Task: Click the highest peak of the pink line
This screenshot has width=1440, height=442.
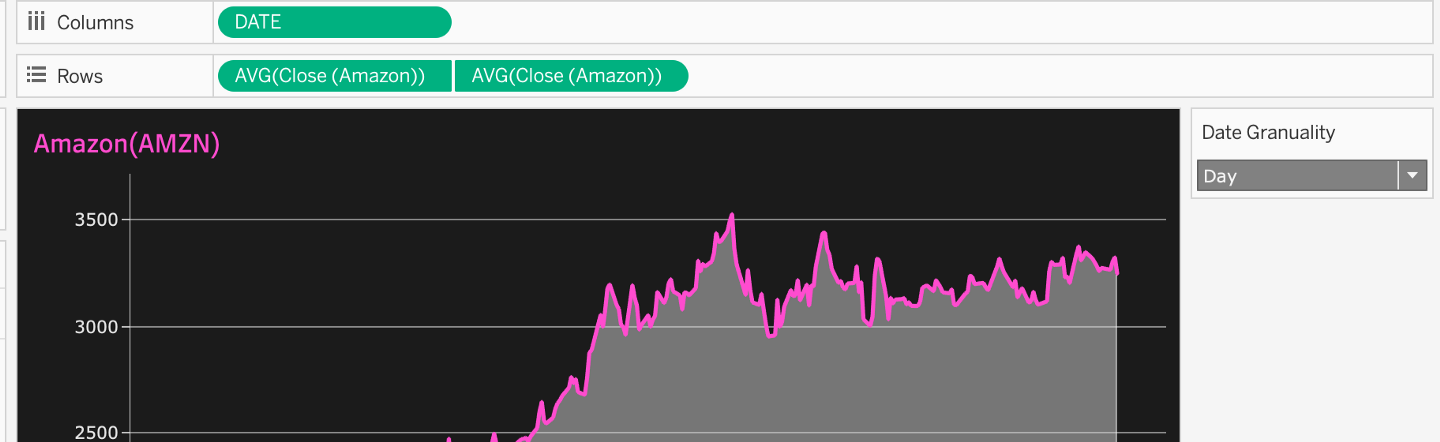Action: click(732, 215)
